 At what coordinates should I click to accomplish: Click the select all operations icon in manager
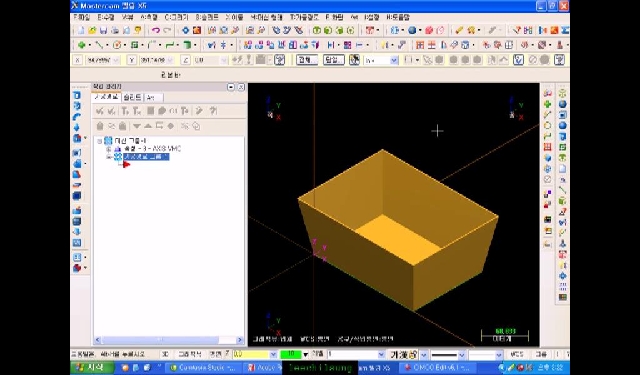pos(99,111)
